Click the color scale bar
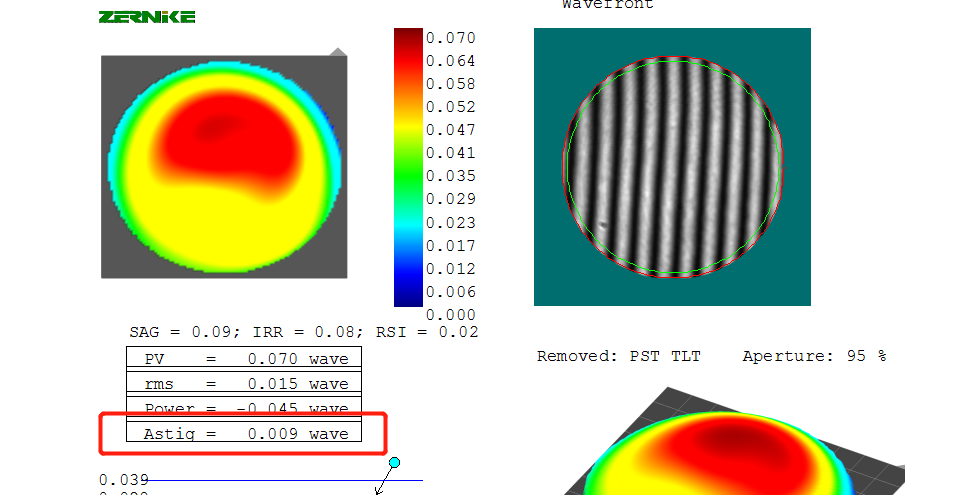 [408, 167]
